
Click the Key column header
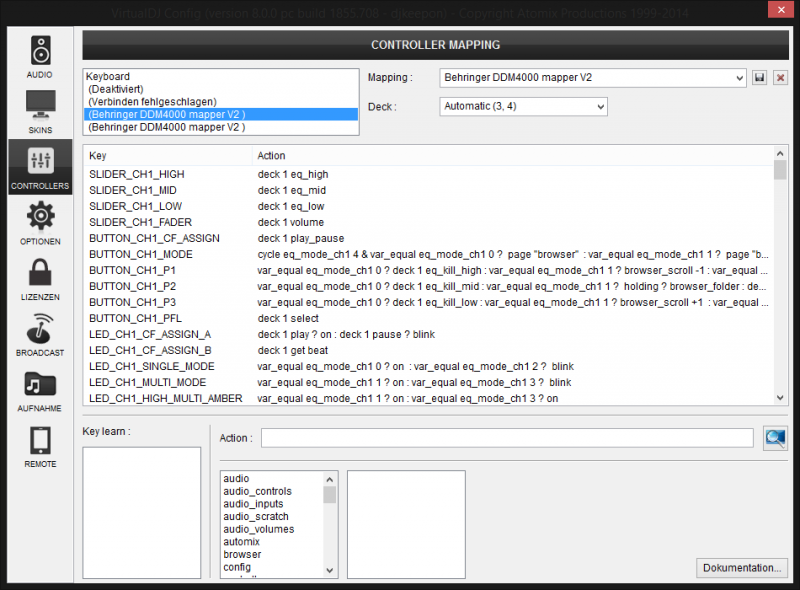point(98,156)
